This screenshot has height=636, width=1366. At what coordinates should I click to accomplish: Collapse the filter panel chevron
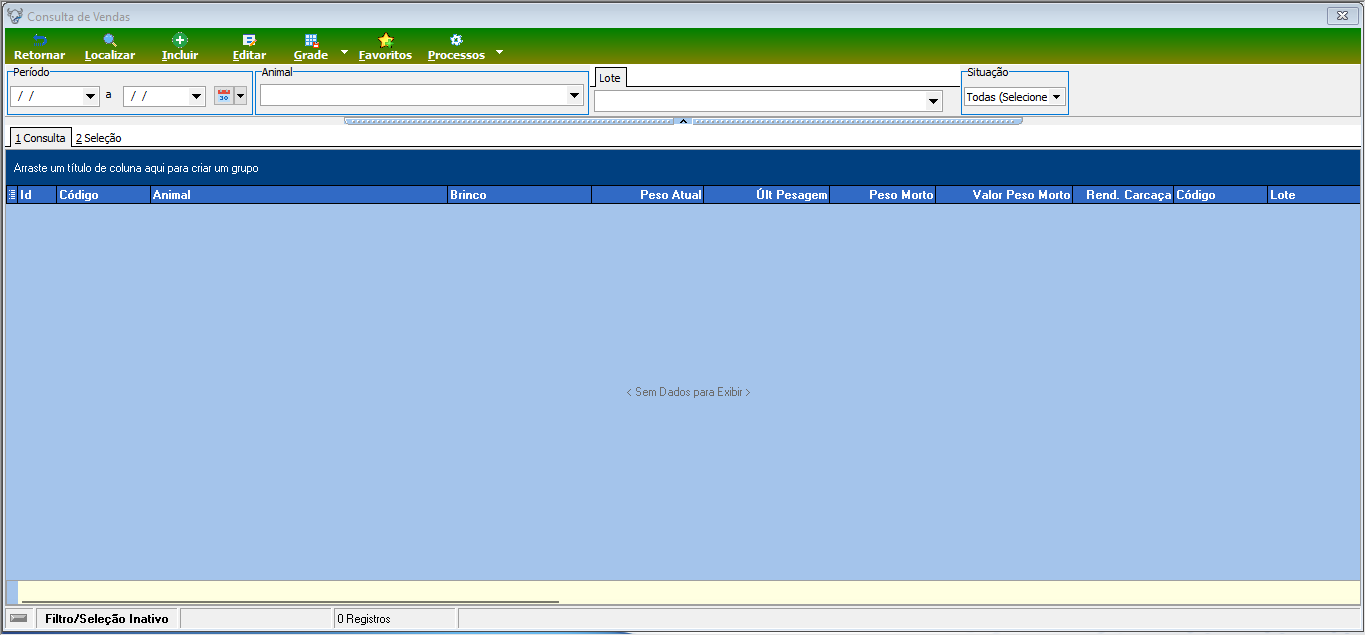tap(683, 121)
